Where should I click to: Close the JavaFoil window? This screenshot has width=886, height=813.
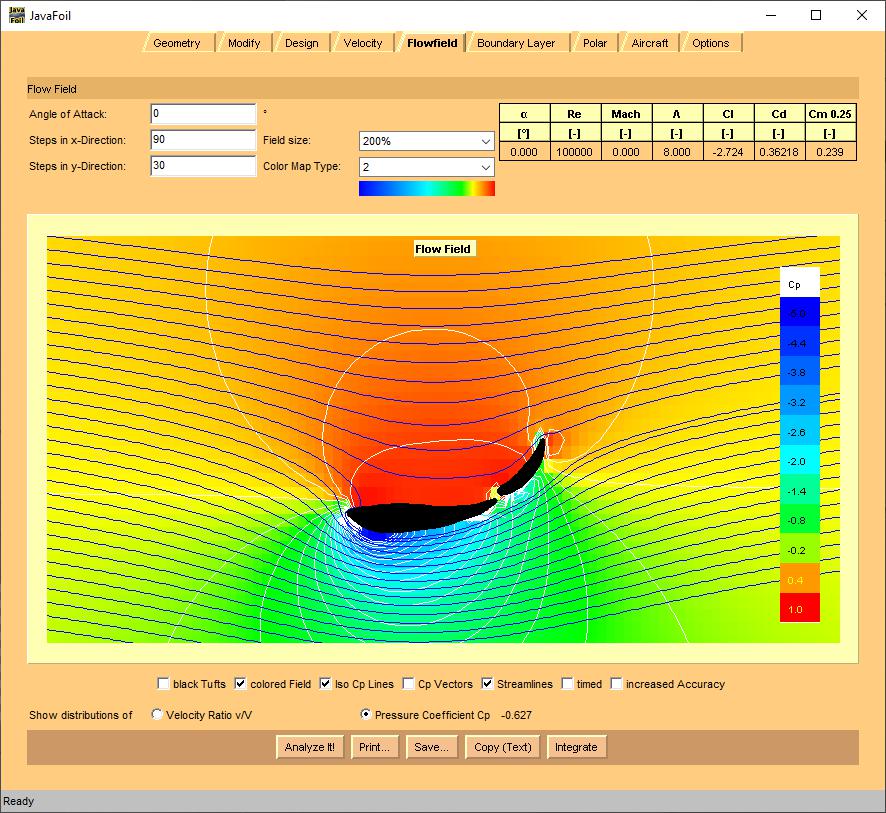click(861, 15)
